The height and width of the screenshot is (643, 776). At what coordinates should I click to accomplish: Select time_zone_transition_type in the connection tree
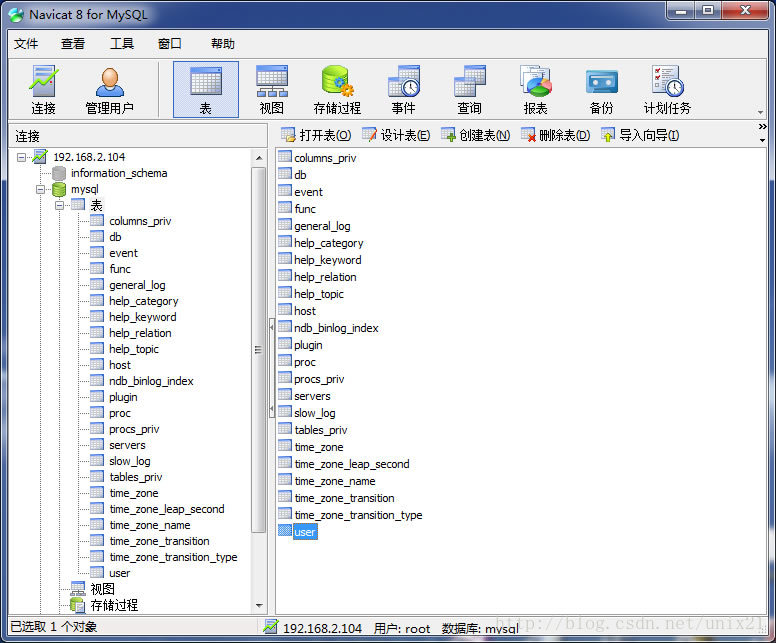(173, 557)
